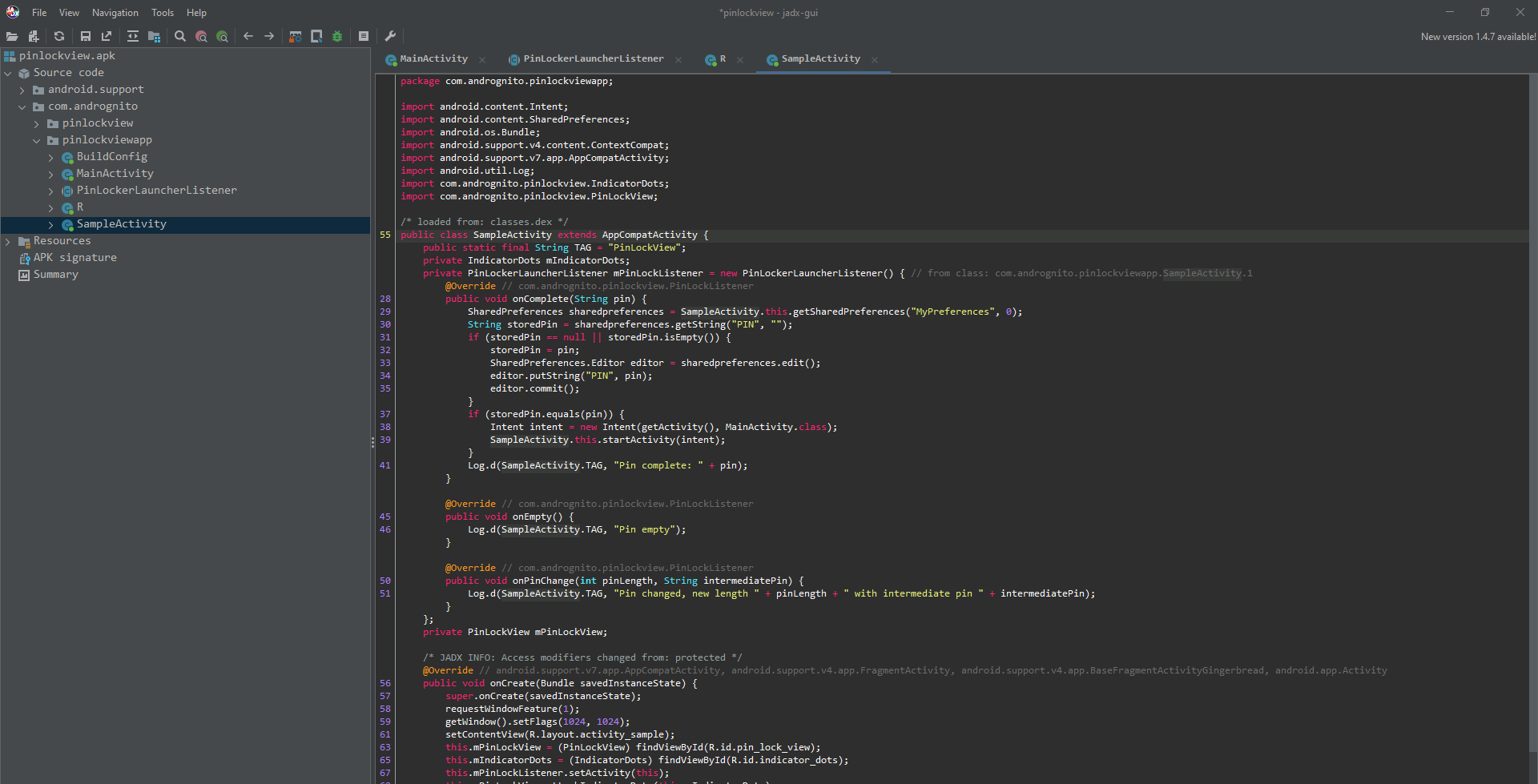
Task: Open APK signature in the tree
Action: tap(74, 258)
